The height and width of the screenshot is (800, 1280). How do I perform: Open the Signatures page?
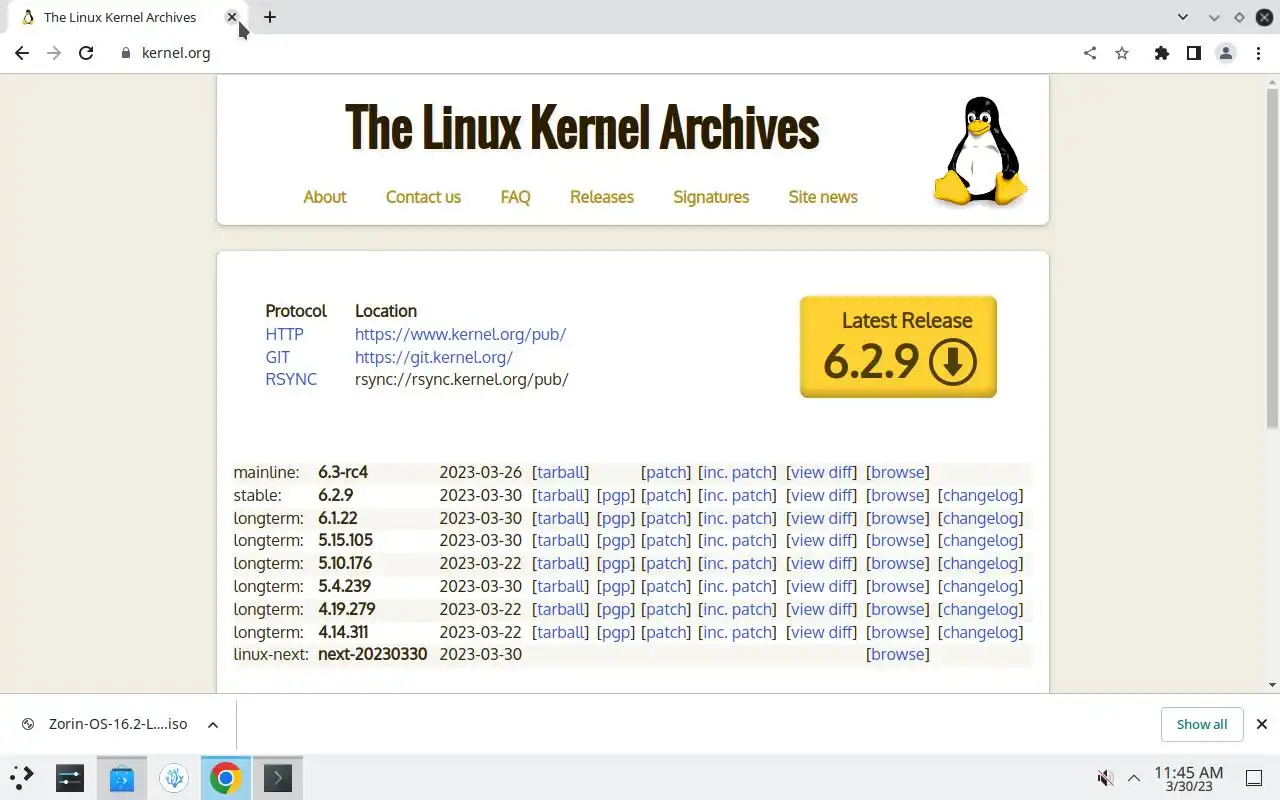click(x=711, y=197)
